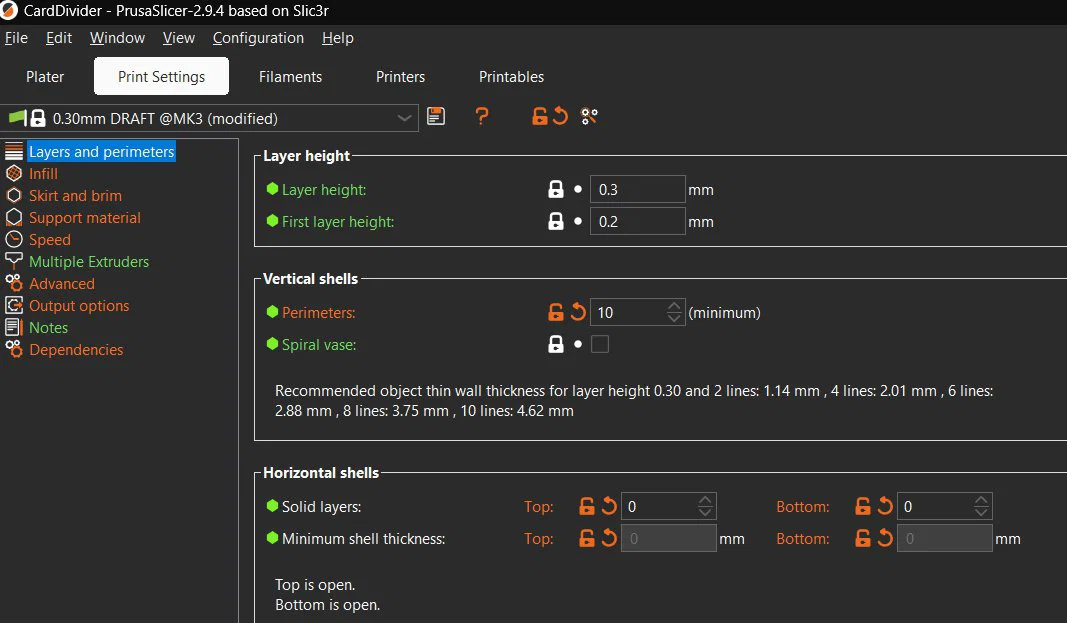Click the Skirt and brim hexagon icon
This screenshot has width=1067, height=623.
coord(14,195)
